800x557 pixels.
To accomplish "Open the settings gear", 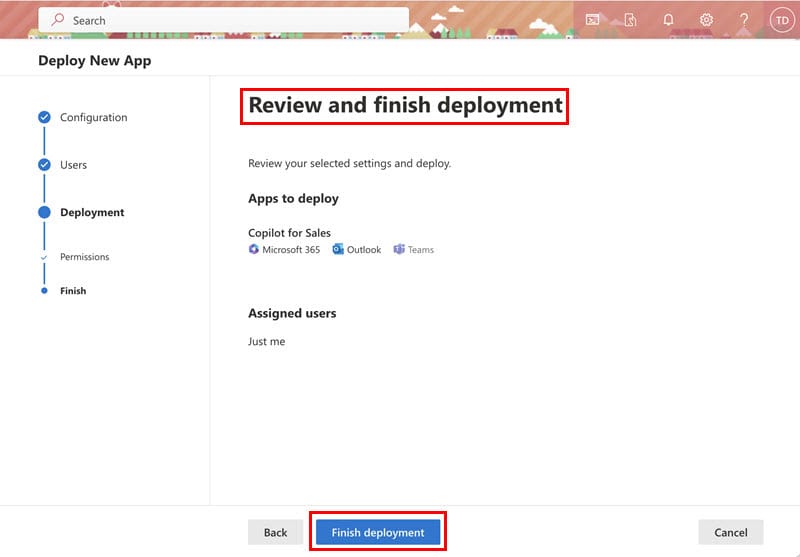I will click(706, 20).
